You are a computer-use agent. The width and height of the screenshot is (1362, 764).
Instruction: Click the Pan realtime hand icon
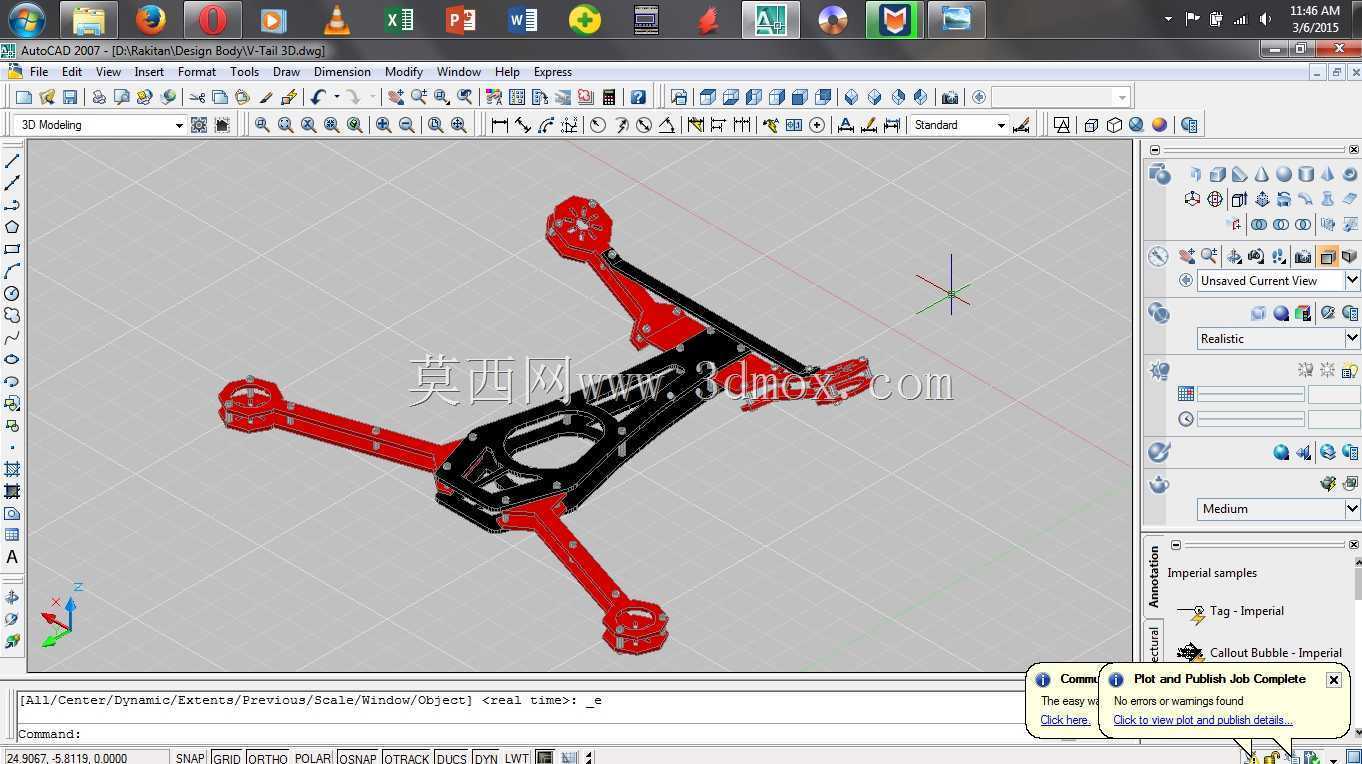point(395,97)
